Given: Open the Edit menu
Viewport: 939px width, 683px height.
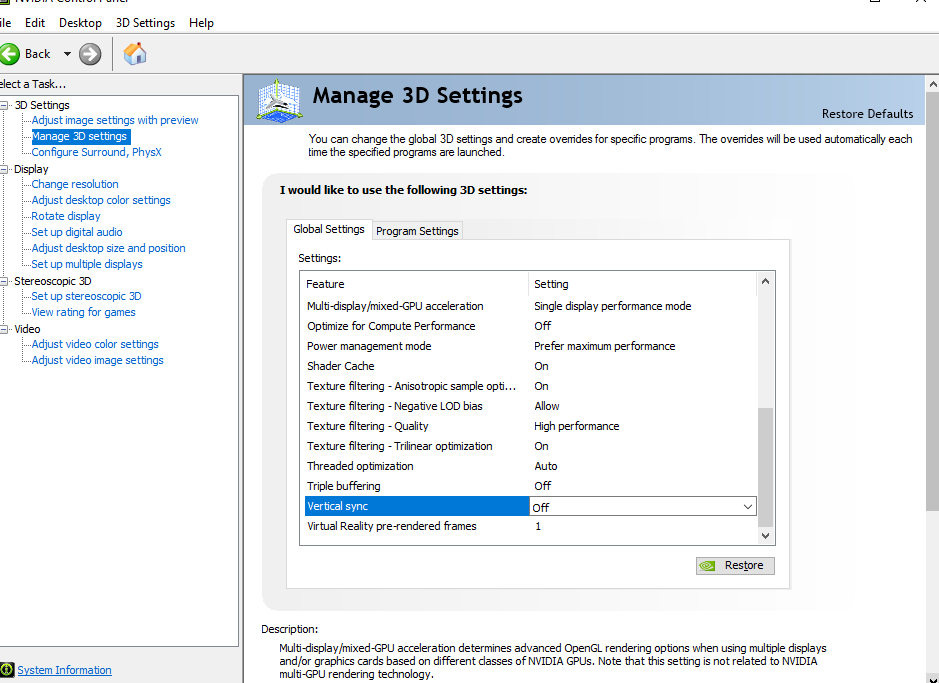Looking at the screenshot, I should coord(35,23).
